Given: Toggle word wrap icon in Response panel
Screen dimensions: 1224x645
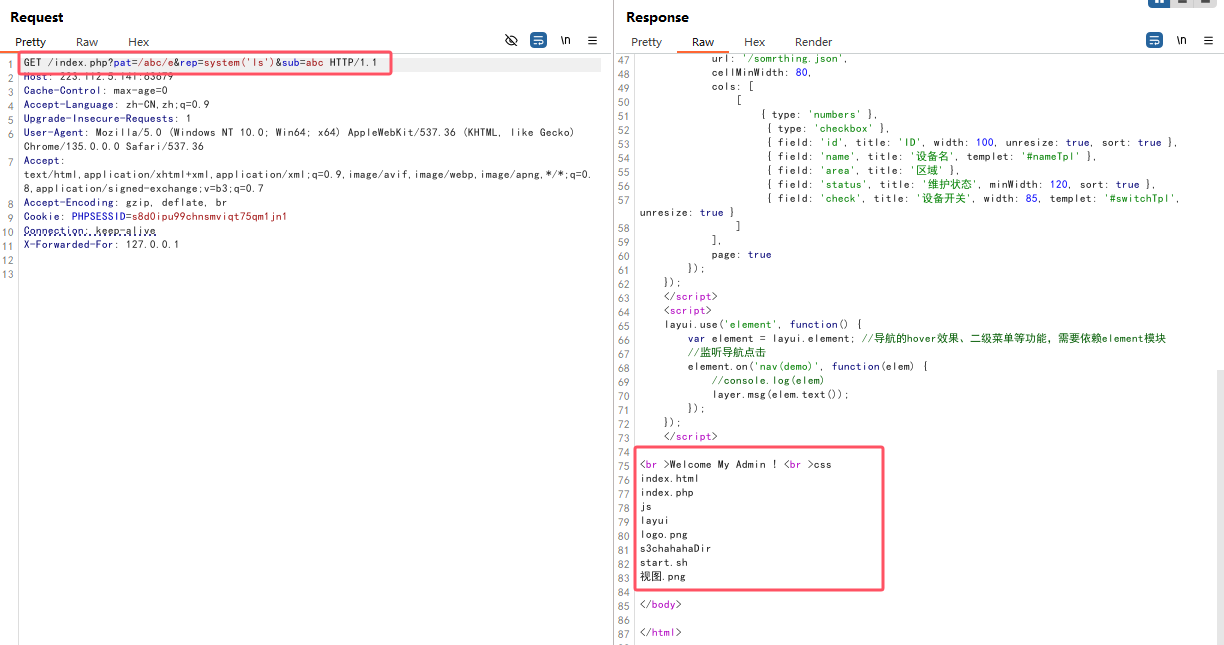Looking at the screenshot, I should (x=1154, y=40).
